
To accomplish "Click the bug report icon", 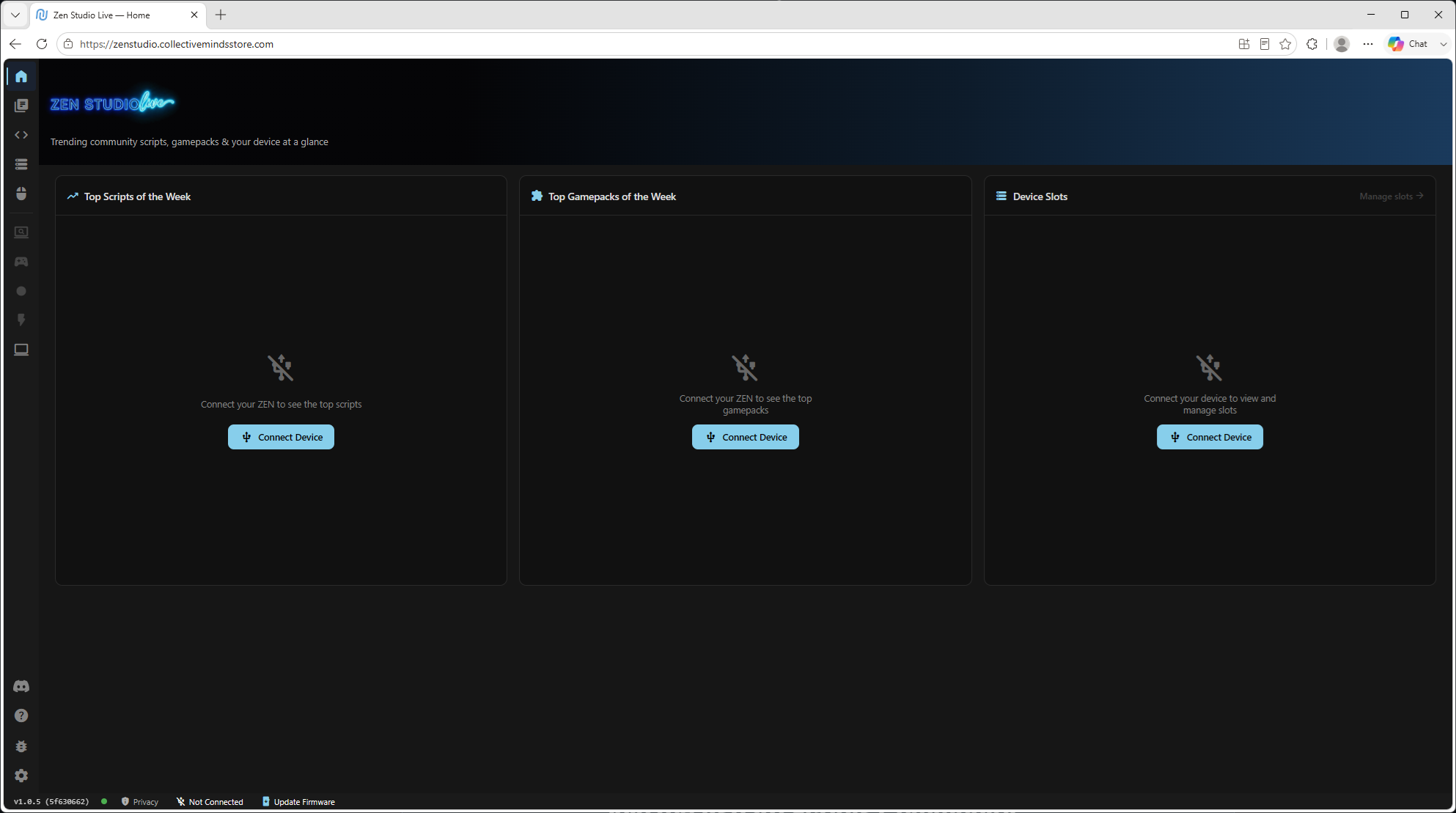I will click(x=21, y=746).
